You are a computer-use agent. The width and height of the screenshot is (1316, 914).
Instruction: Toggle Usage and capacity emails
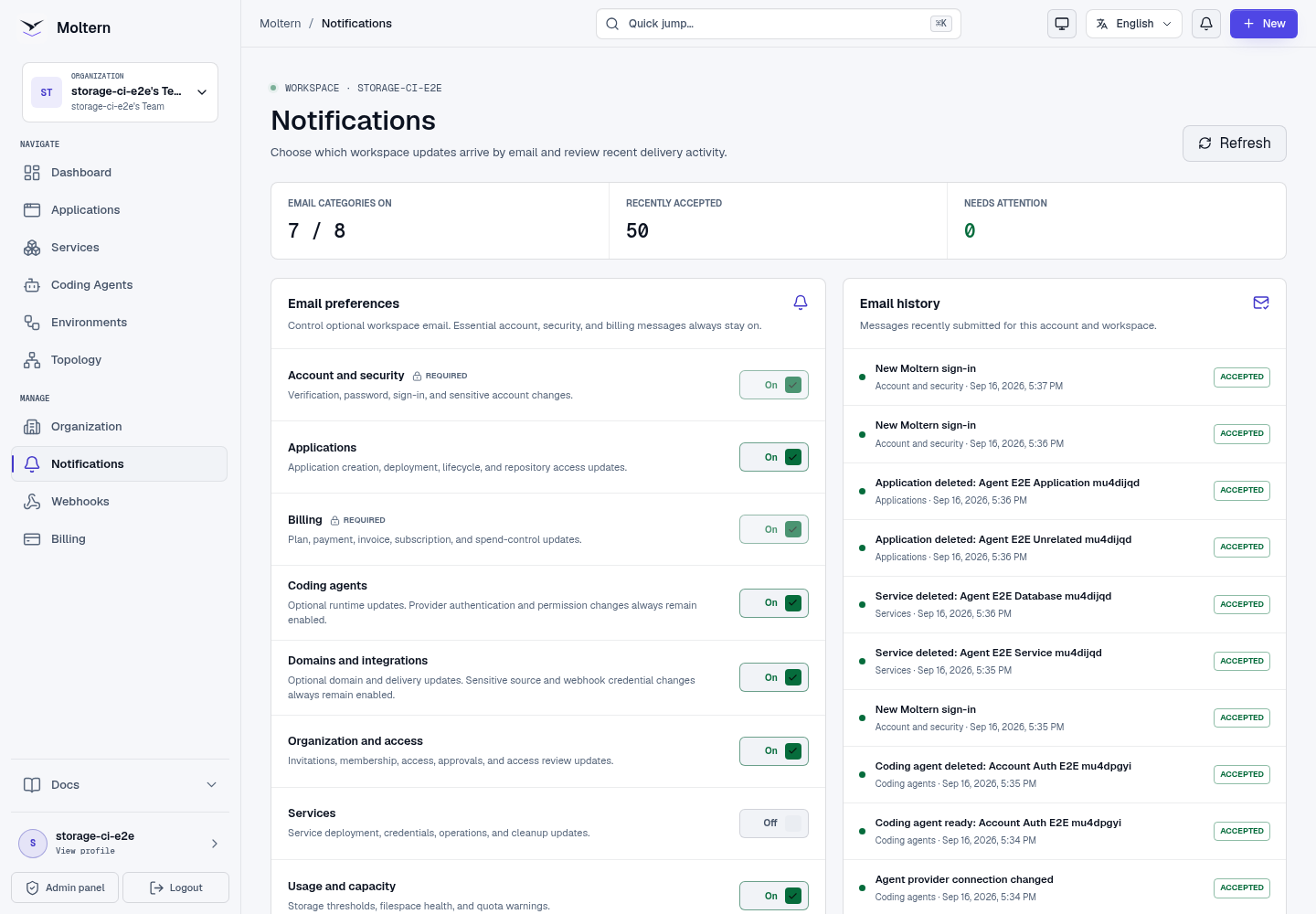(774, 896)
